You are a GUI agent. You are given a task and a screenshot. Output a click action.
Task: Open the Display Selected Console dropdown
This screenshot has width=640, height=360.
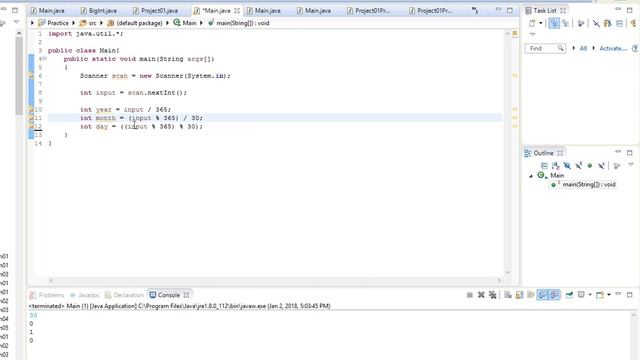(x=590, y=295)
